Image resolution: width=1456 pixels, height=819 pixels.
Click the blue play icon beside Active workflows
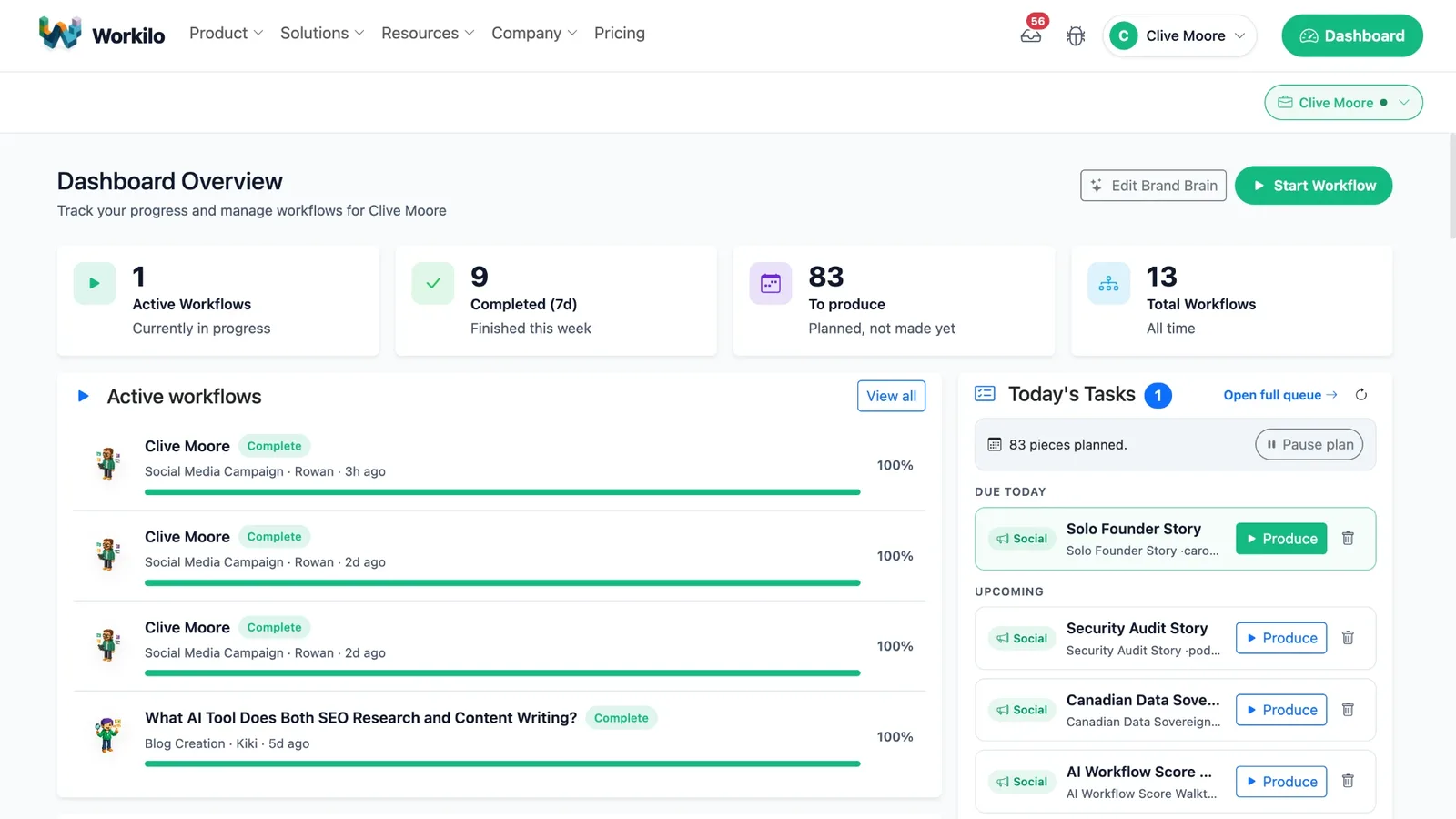coord(84,396)
